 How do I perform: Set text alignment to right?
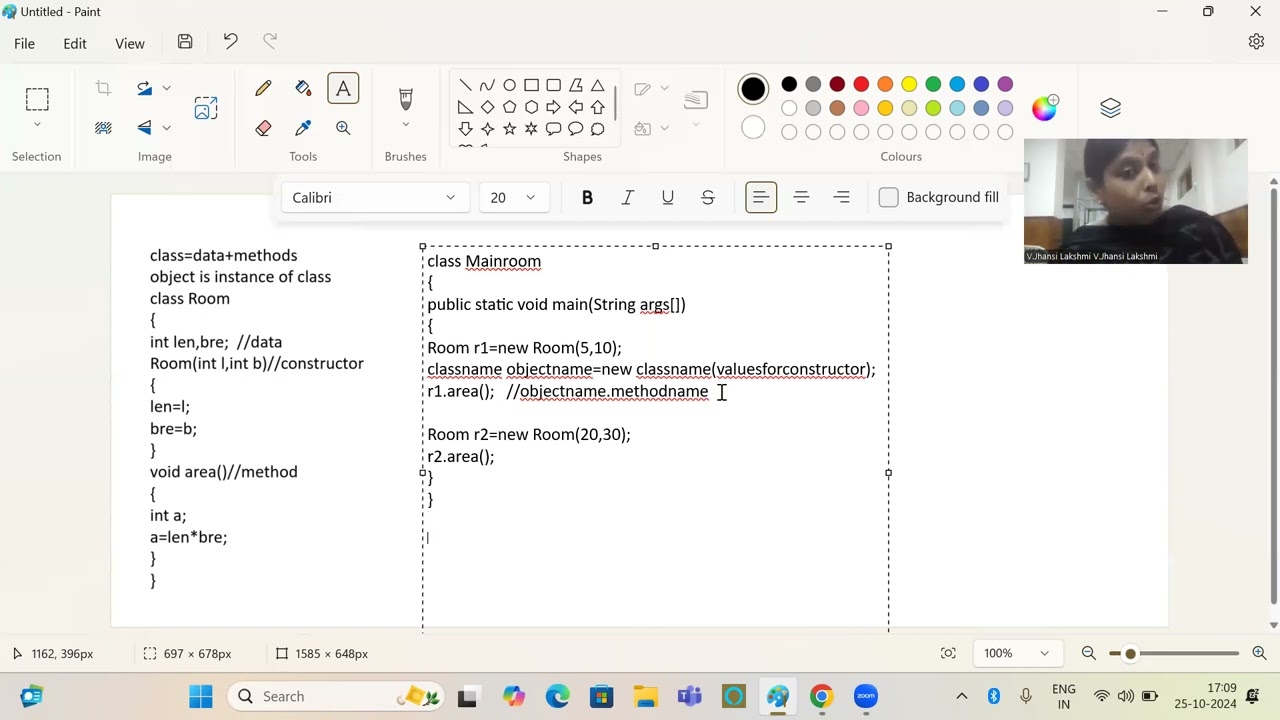coord(841,198)
